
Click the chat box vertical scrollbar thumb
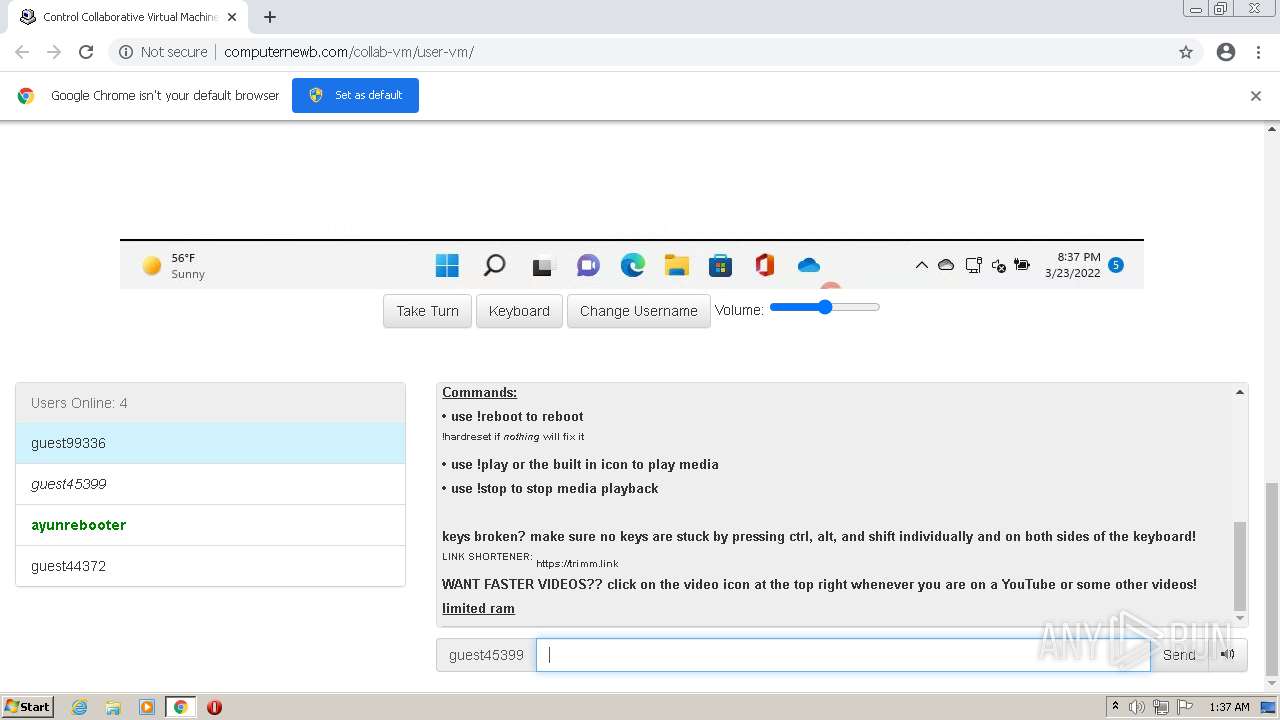(x=1240, y=565)
